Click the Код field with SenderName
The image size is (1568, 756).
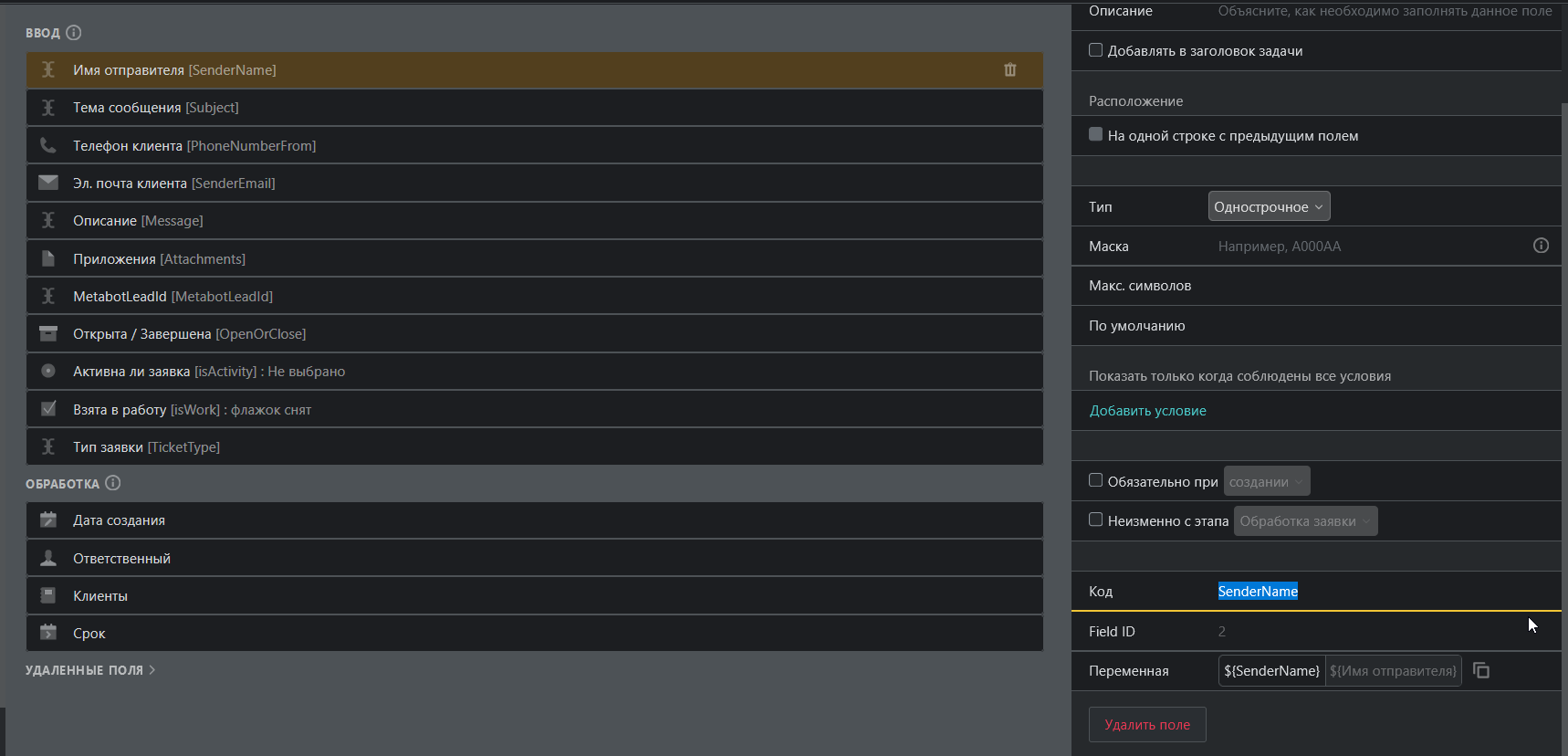[x=1384, y=591]
